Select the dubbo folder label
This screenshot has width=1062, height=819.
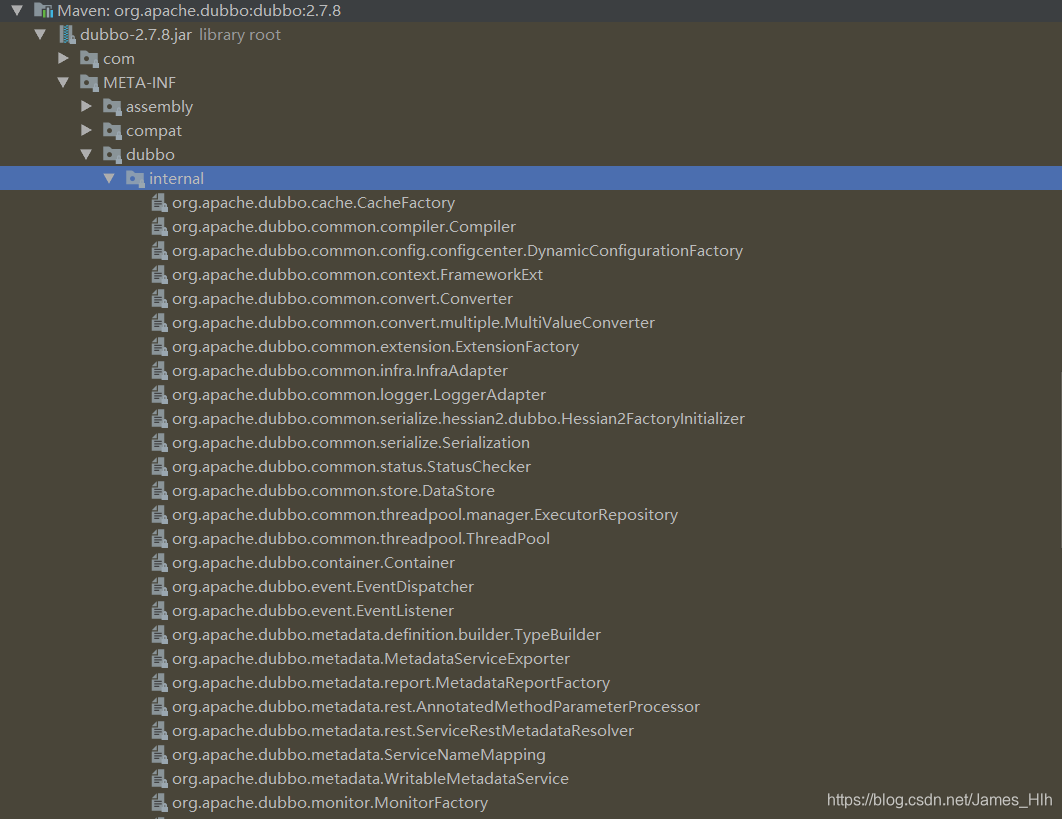click(x=150, y=154)
